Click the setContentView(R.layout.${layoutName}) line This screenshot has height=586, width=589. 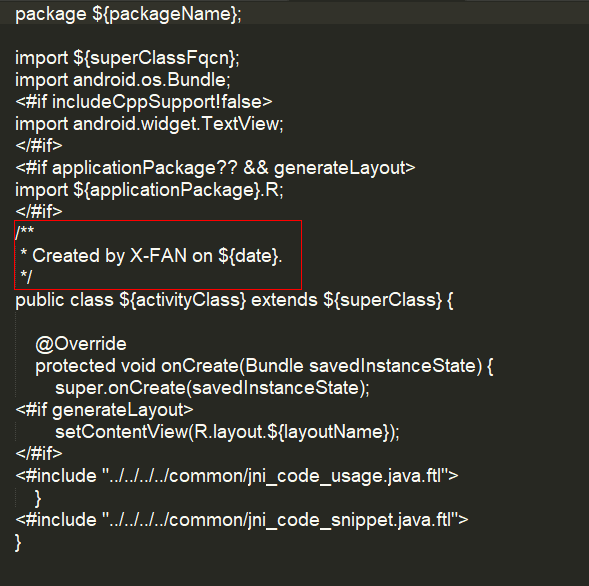[x=228, y=432]
